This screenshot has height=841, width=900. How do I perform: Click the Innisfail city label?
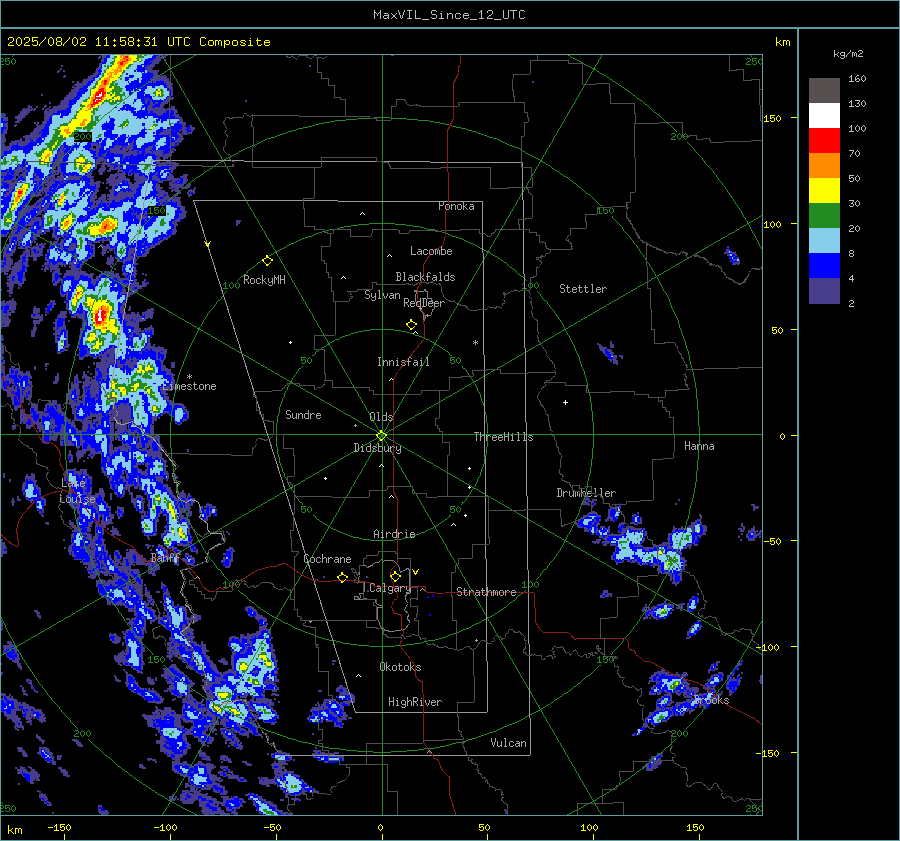pyautogui.click(x=403, y=362)
